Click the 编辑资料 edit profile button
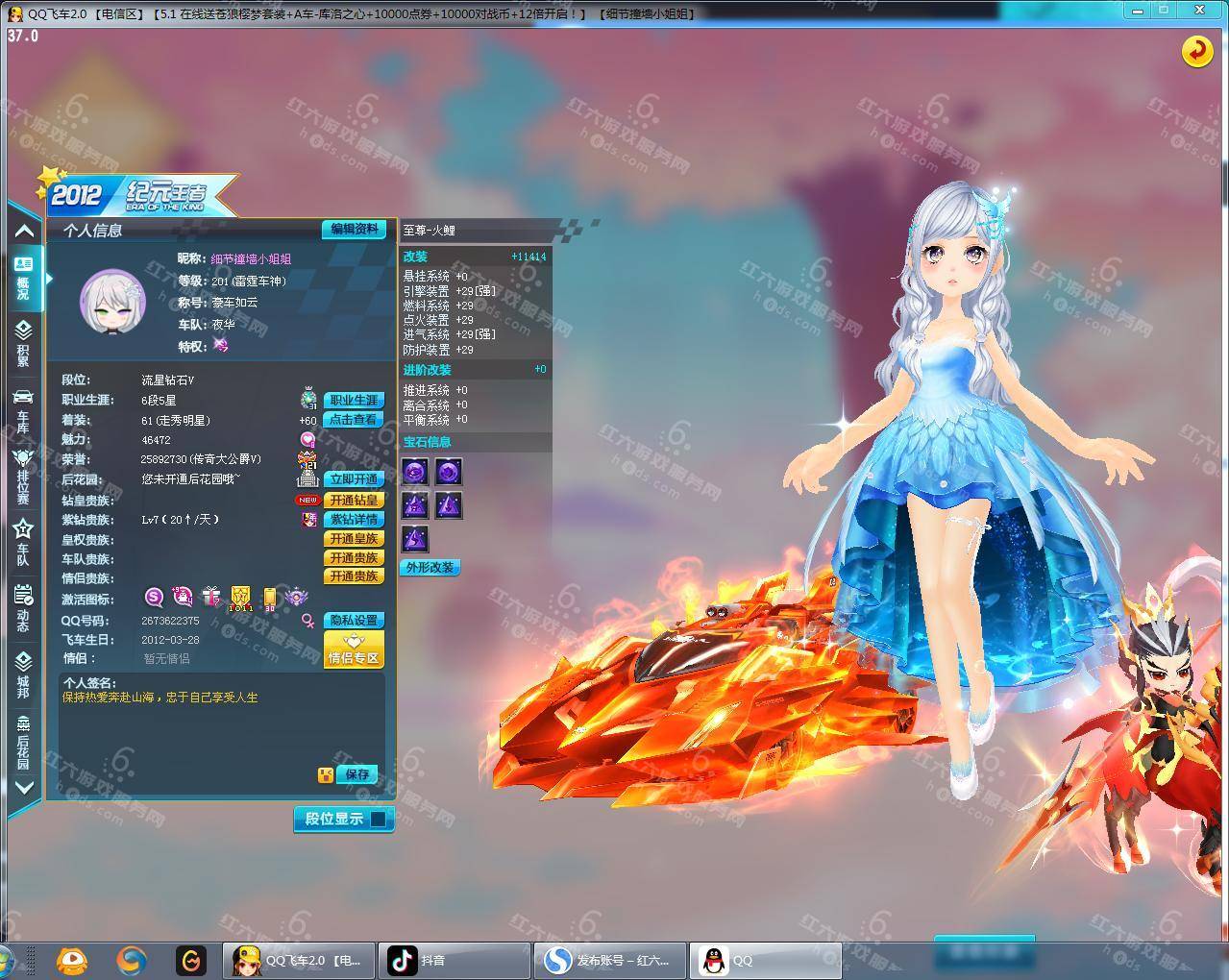This screenshot has height=980, width=1229. tap(354, 229)
